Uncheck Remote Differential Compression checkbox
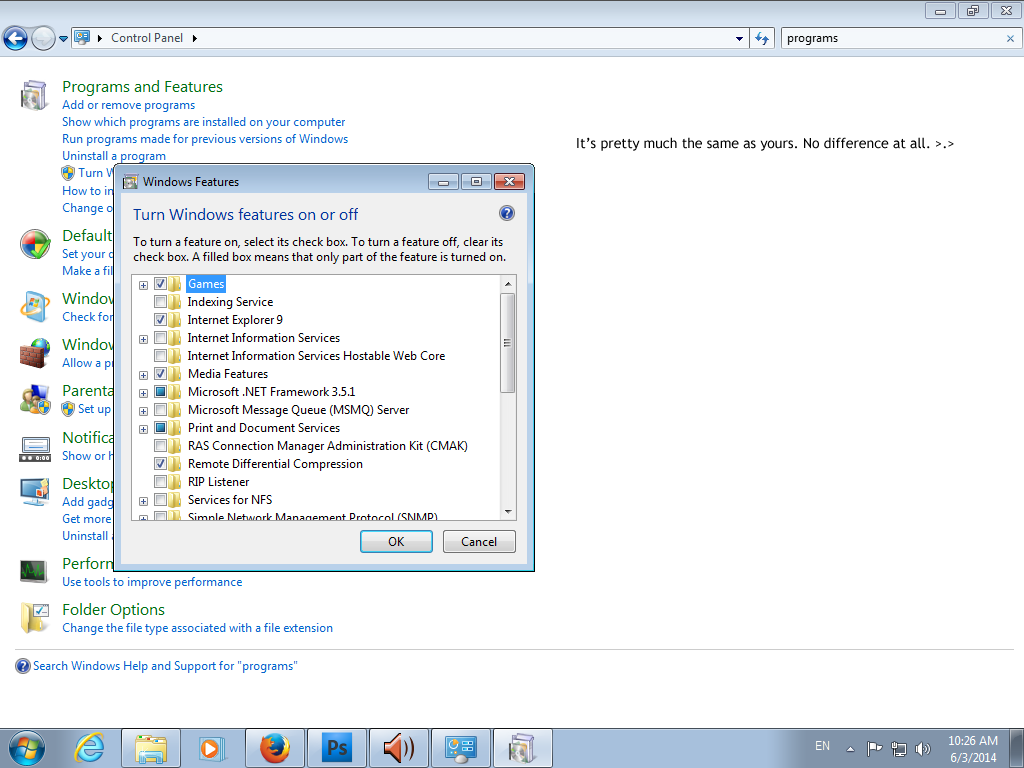The image size is (1024, 768). tap(160, 463)
